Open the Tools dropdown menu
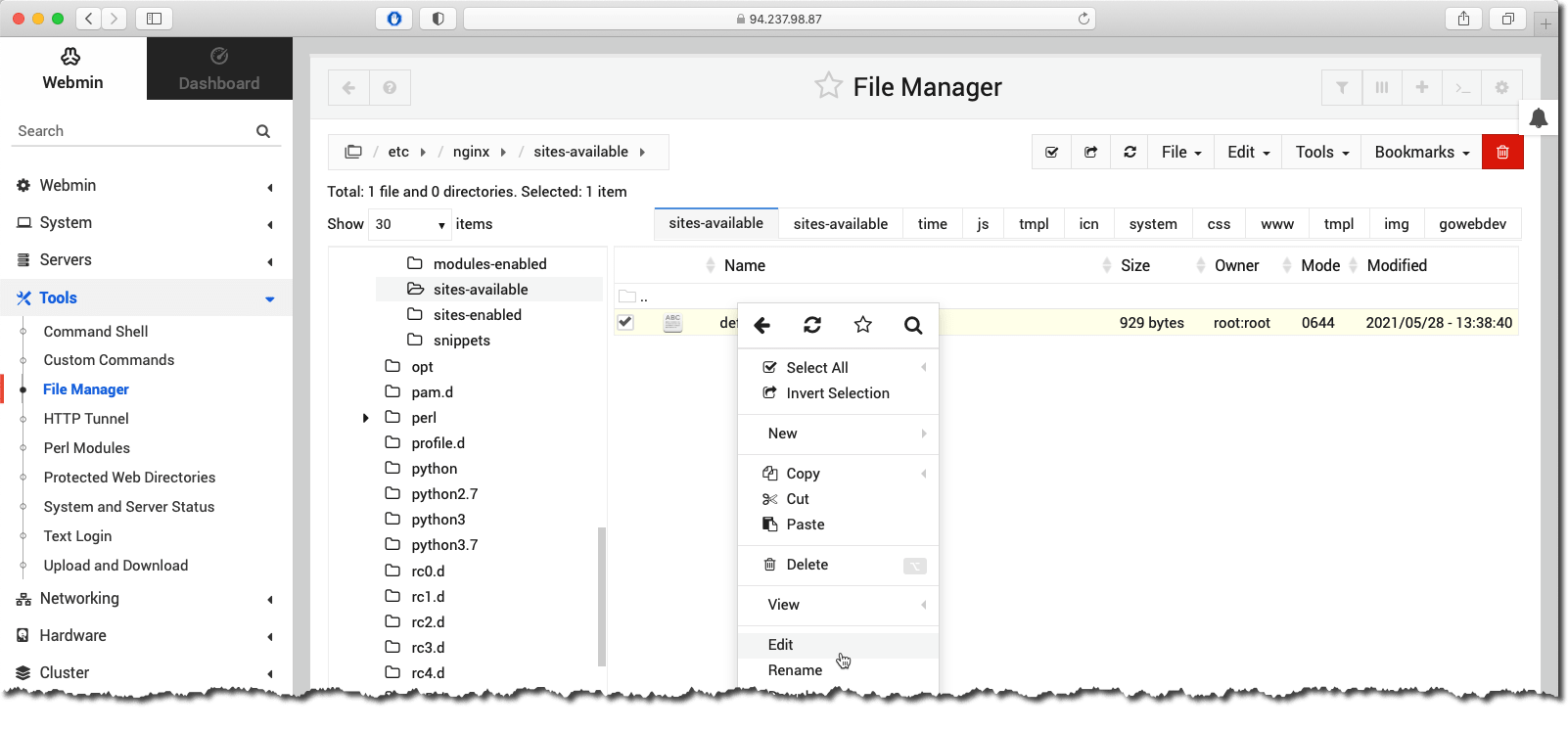This screenshot has width=1568, height=731. [x=1322, y=153]
